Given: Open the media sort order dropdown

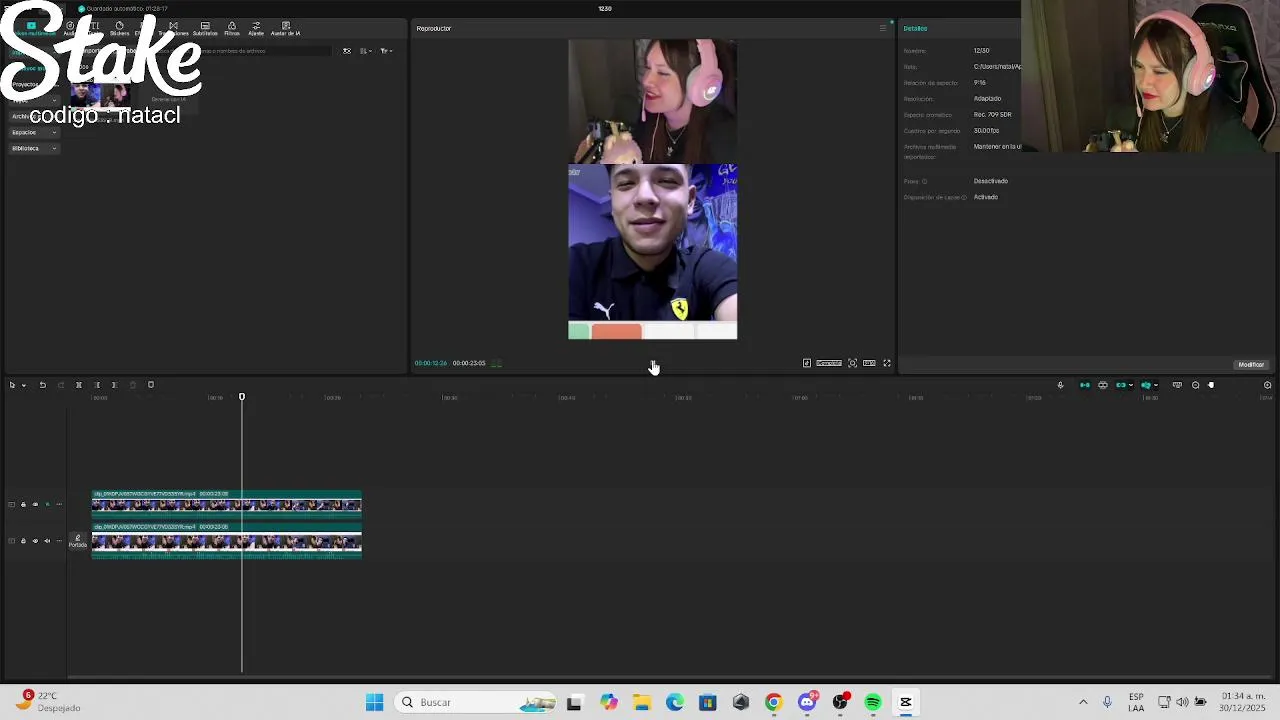Looking at the screenshot, I should pos(366,51).
